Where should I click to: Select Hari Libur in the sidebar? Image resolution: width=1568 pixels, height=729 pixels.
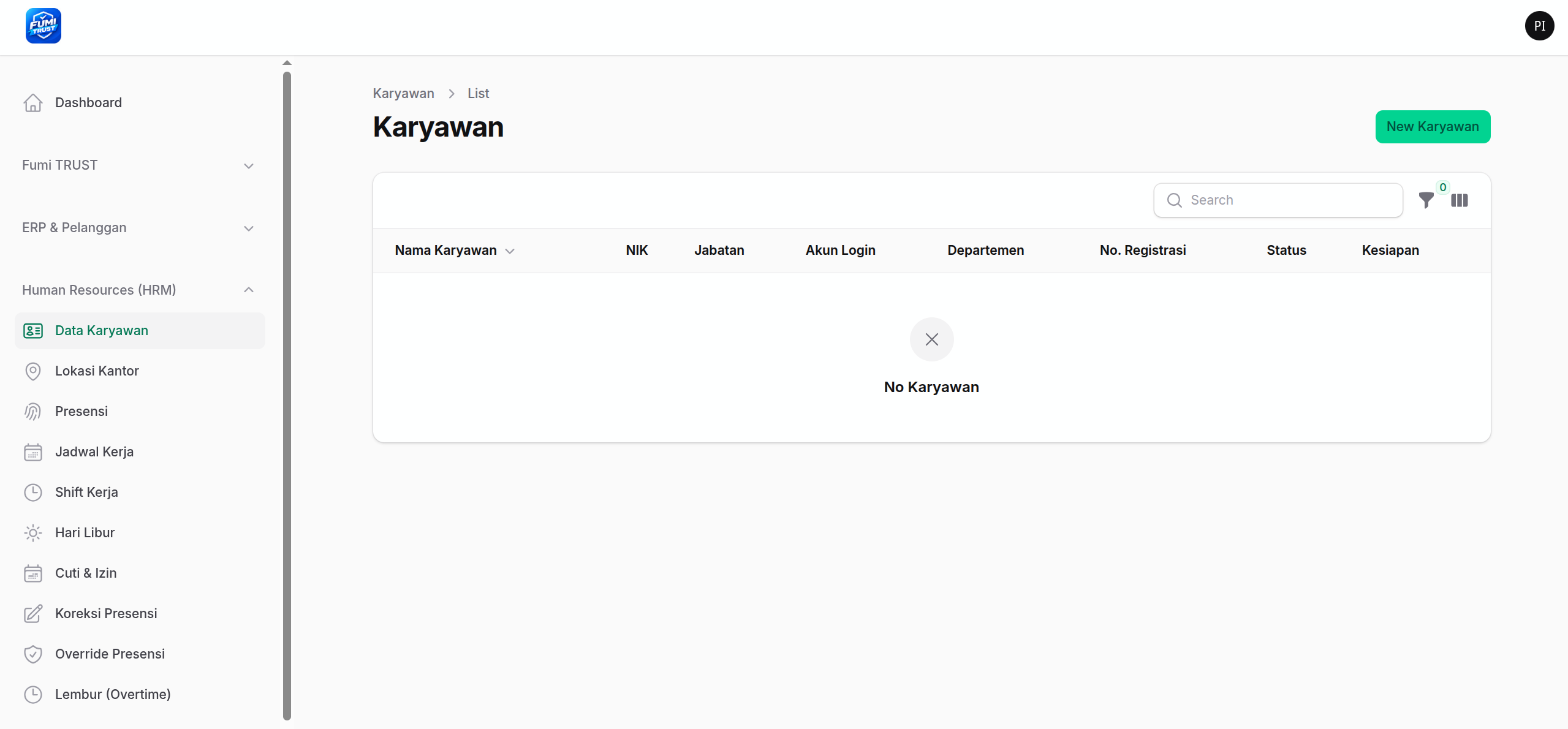coord(140,533)
